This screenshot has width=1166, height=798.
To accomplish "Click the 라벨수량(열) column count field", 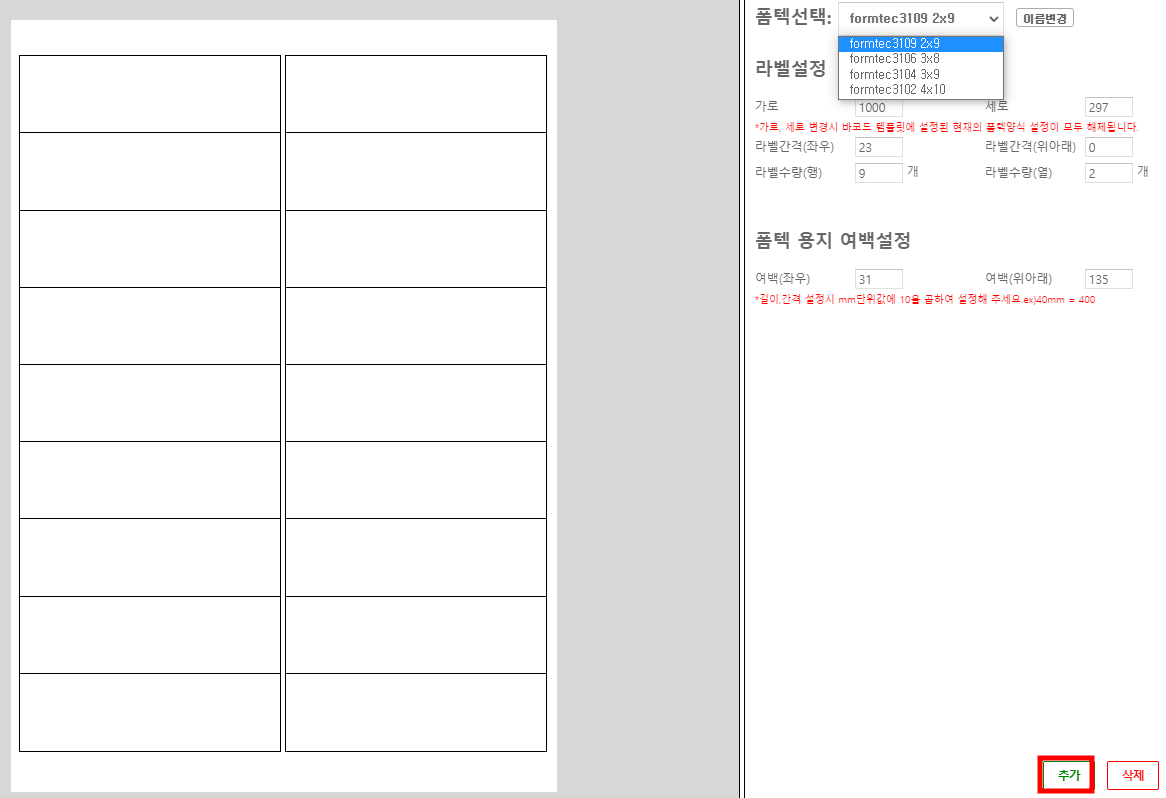I will [1108, 173].
